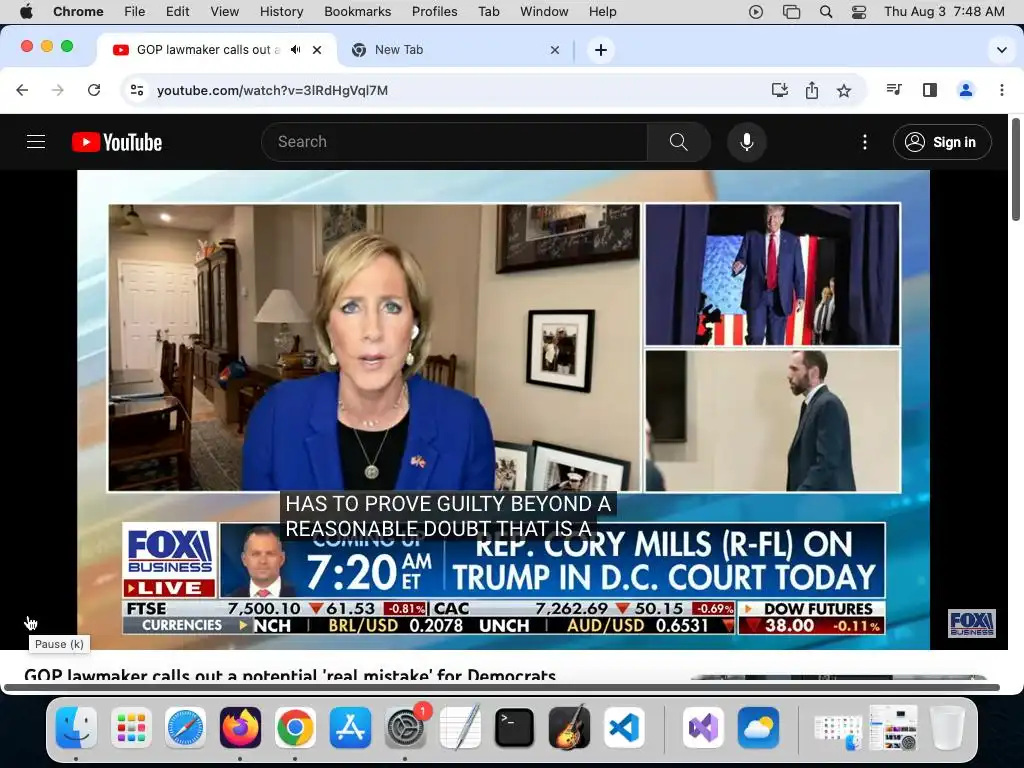The image size is (1024, 768).
Task: Open the Edit menu
Action: [177, 12]
